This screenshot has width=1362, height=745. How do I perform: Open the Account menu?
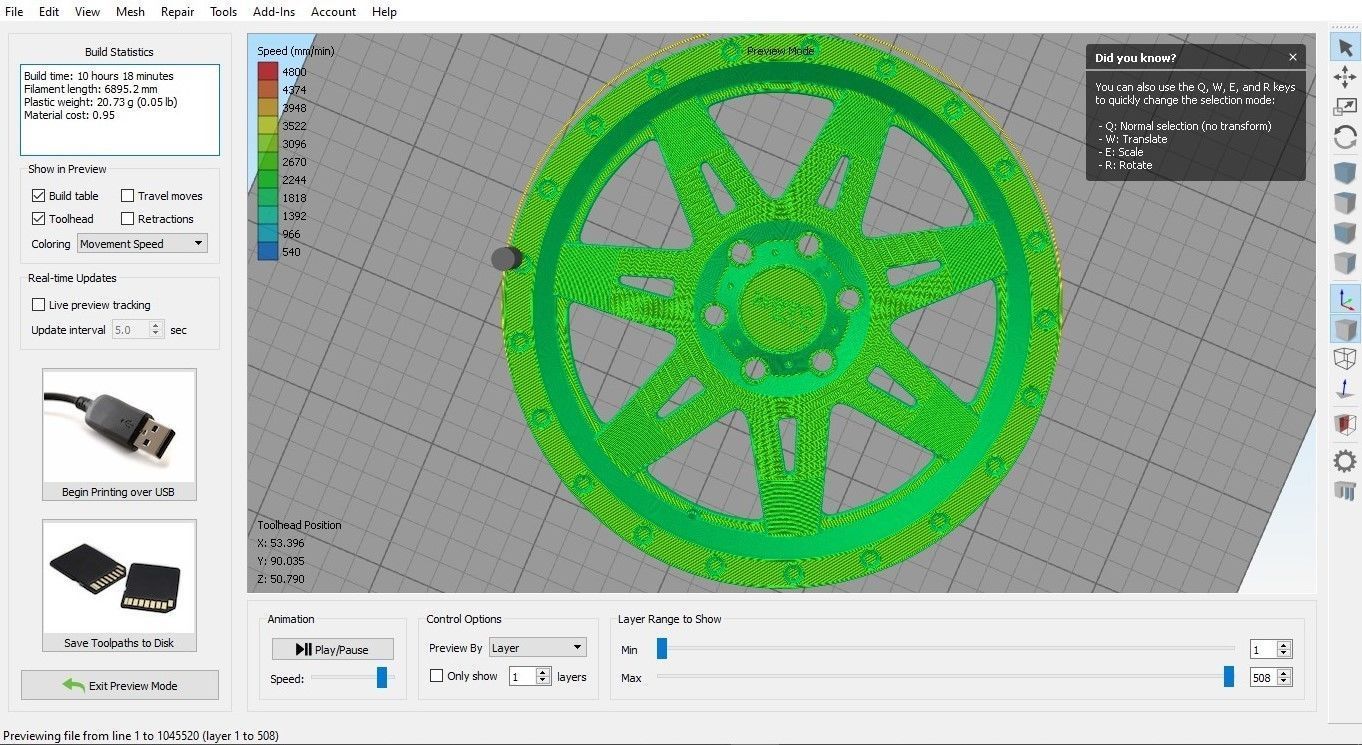333,12
